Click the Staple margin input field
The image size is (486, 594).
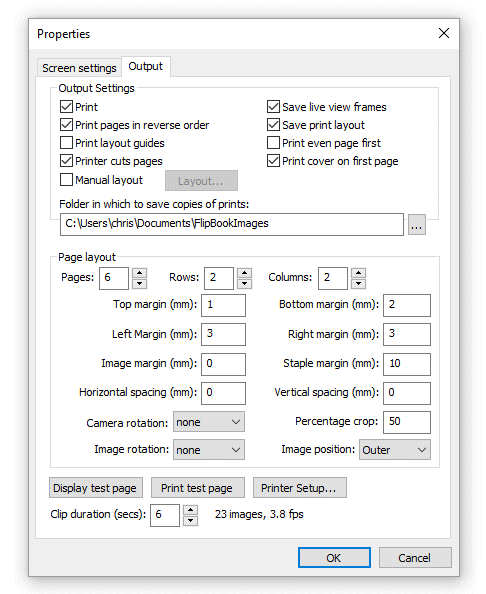(x=407, y=364)
